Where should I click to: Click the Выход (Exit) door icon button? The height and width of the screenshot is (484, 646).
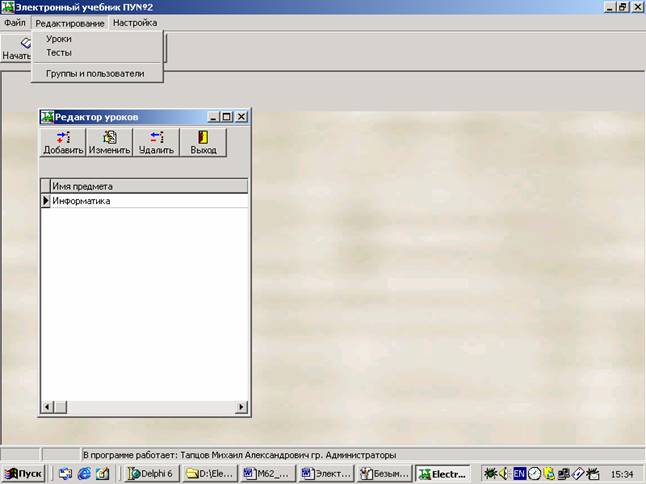pyautogui.click(x=203, y=143)
